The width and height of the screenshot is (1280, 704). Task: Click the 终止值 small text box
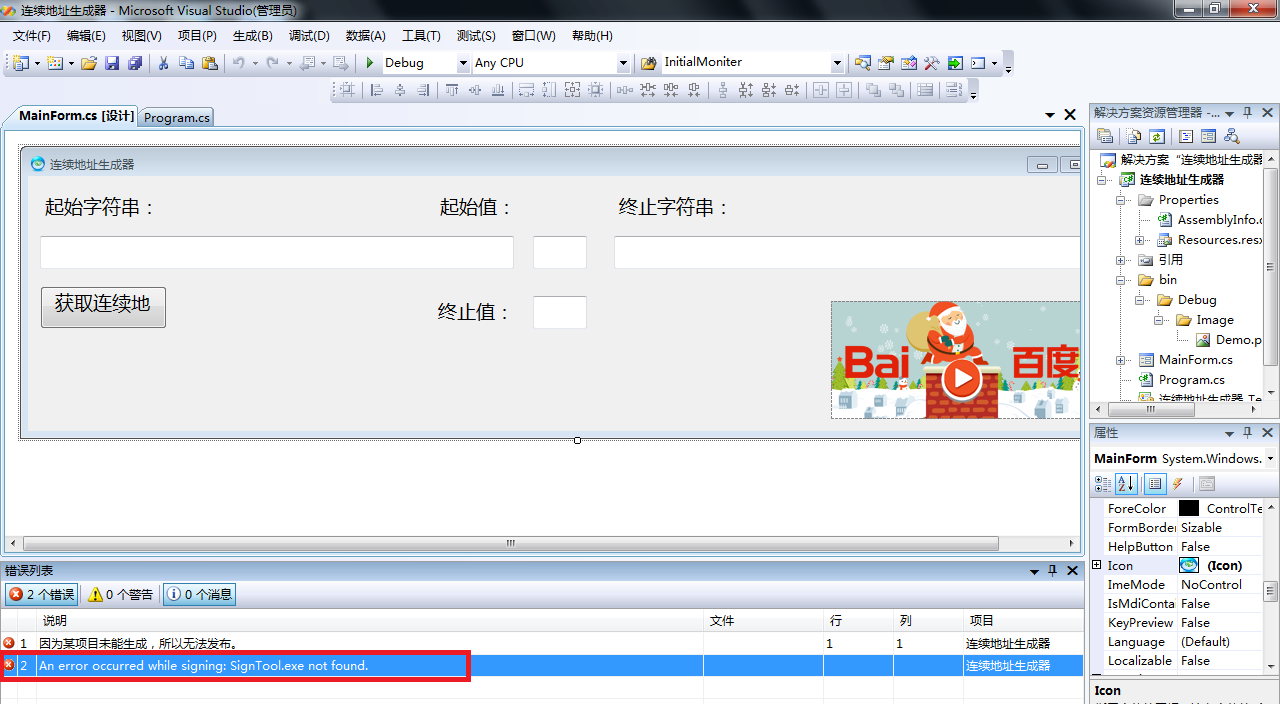[x=560, y=312]
